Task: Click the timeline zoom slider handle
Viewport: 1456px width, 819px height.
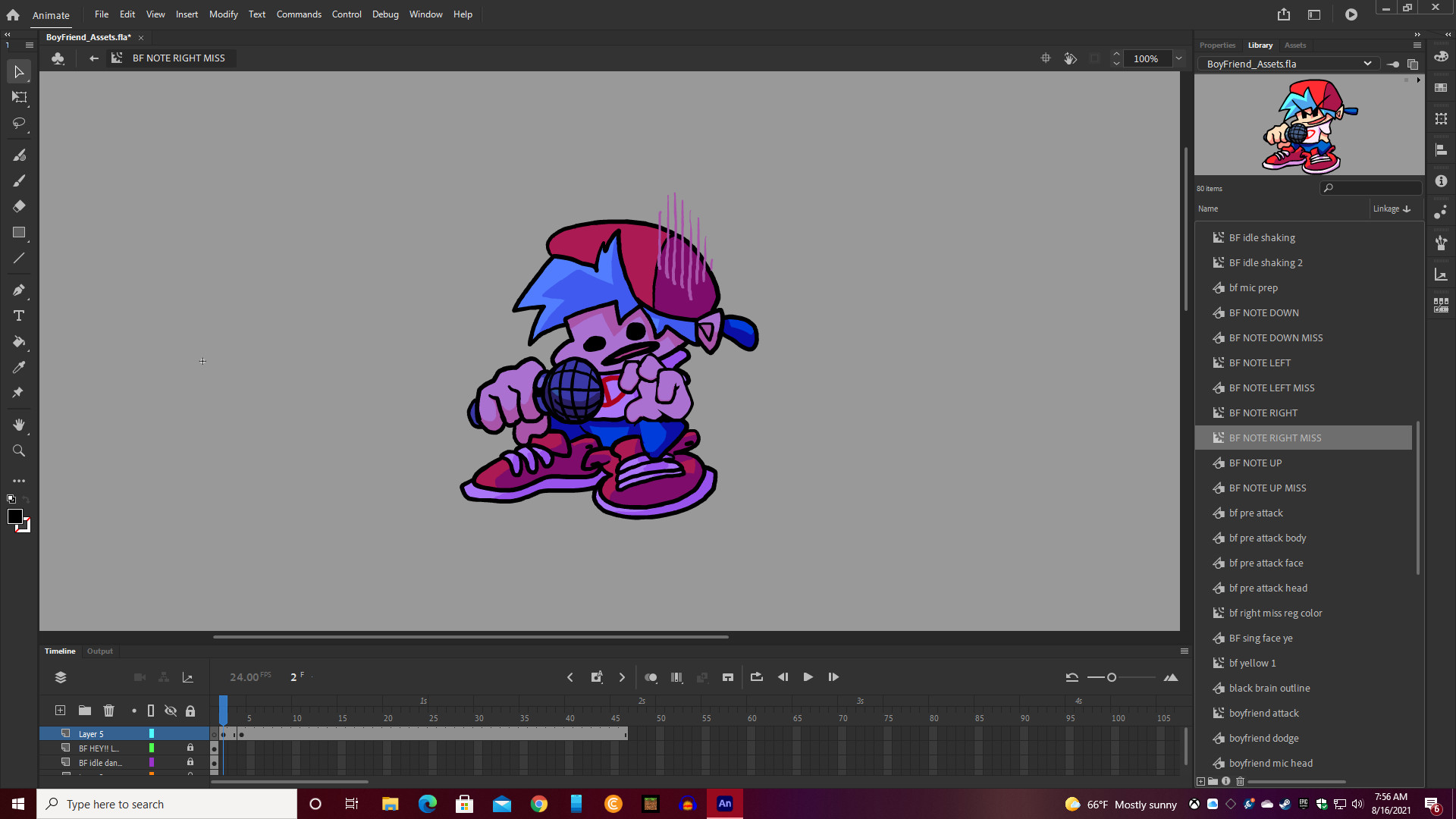Action: coord(1112,677)
